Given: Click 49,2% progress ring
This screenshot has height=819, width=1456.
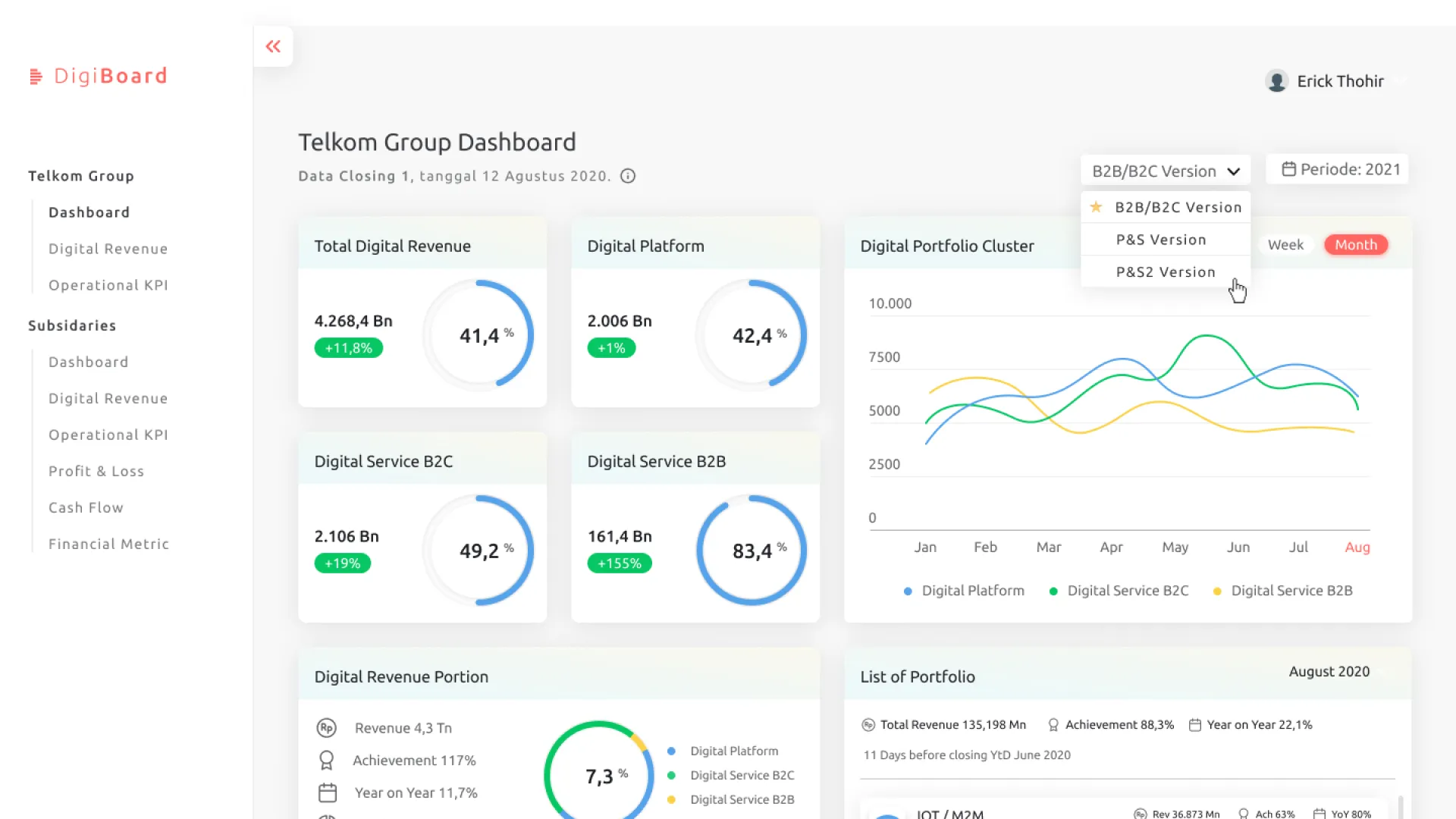Looking at the screenshot, I should click(x=479, y=551).
